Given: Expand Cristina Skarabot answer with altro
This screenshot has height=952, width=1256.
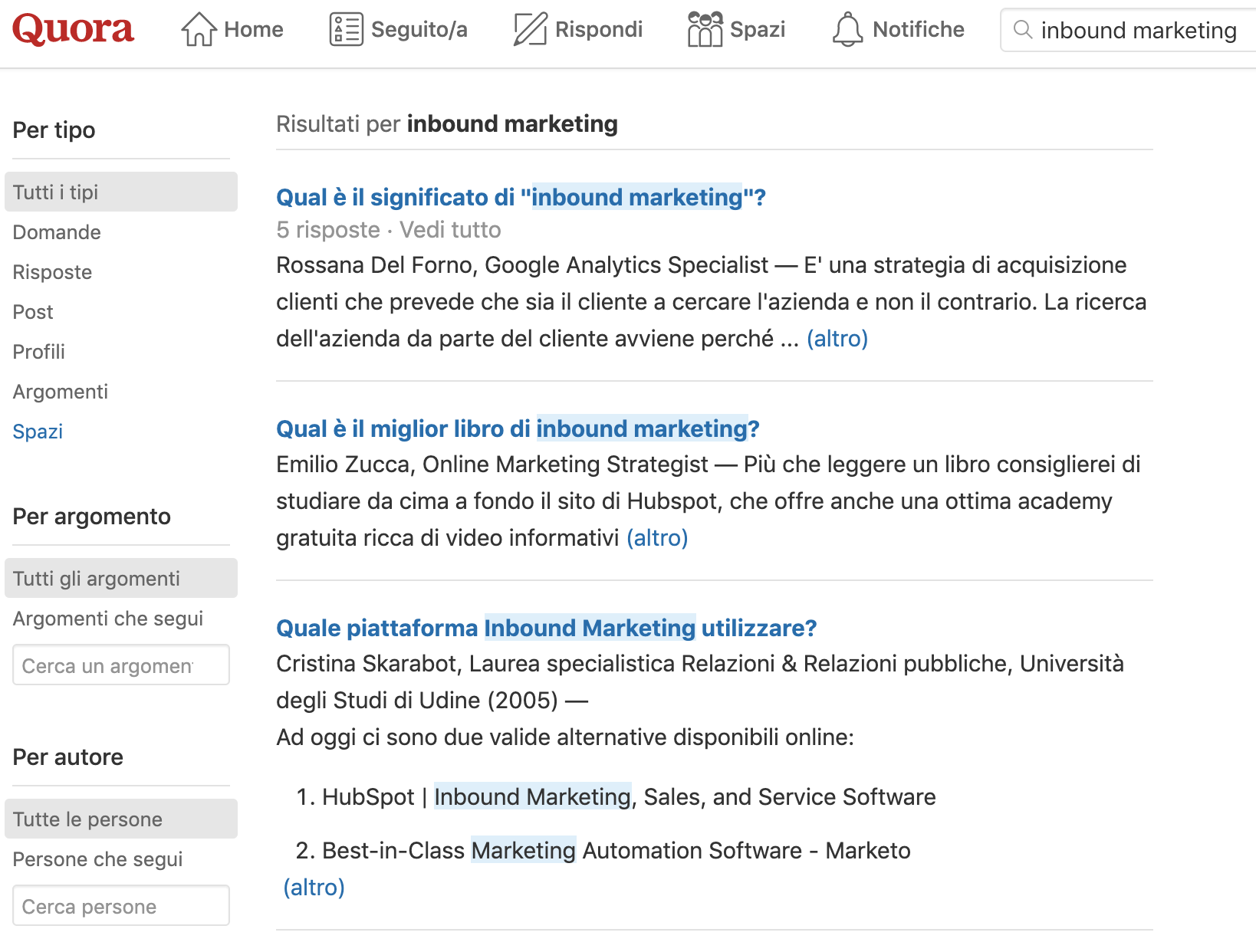Looking at the screenshot, I should (x=314, y=888).
